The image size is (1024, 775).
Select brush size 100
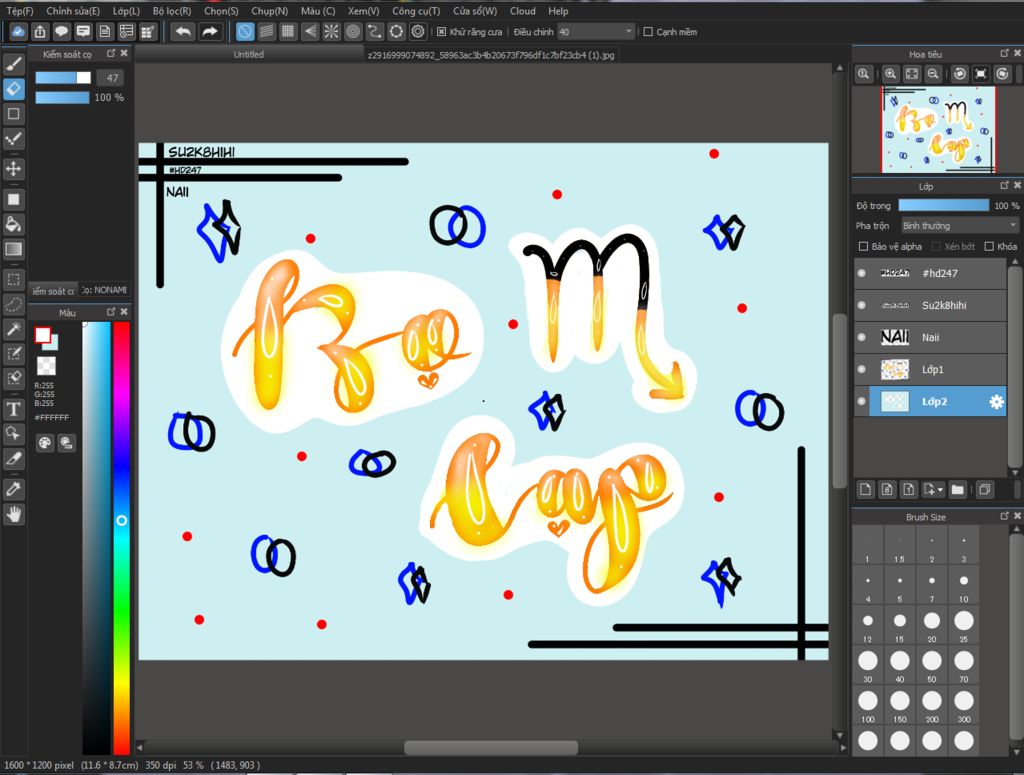point(867,705)
